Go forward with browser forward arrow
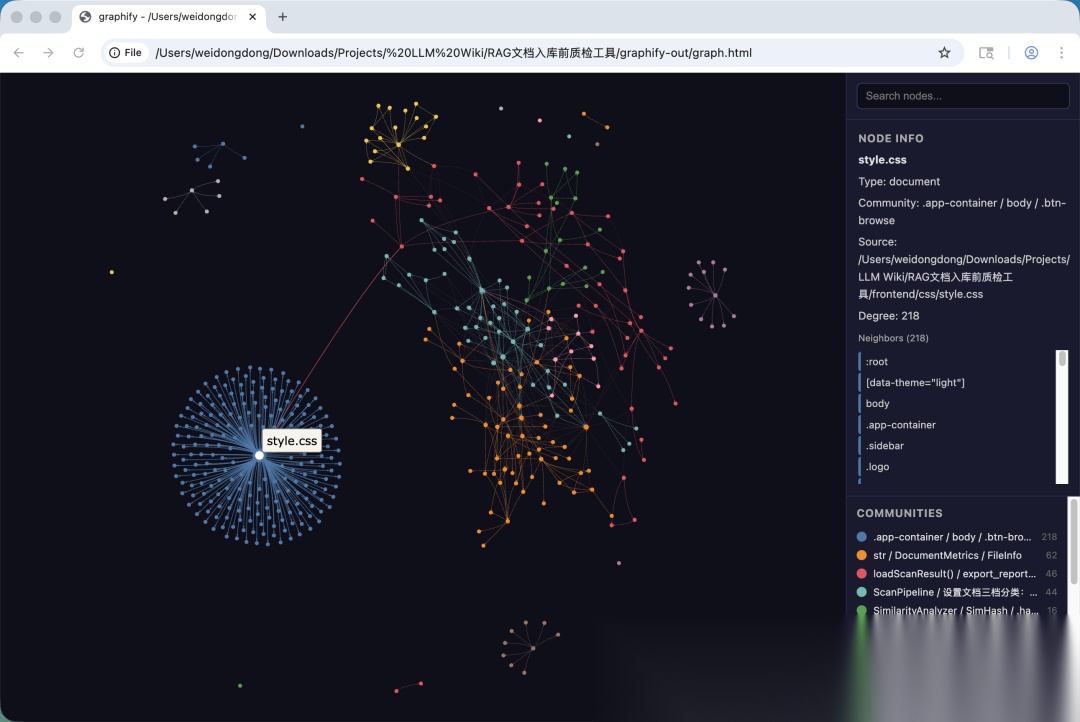The height and width of the screenshot is (722, 1080). 48,52
